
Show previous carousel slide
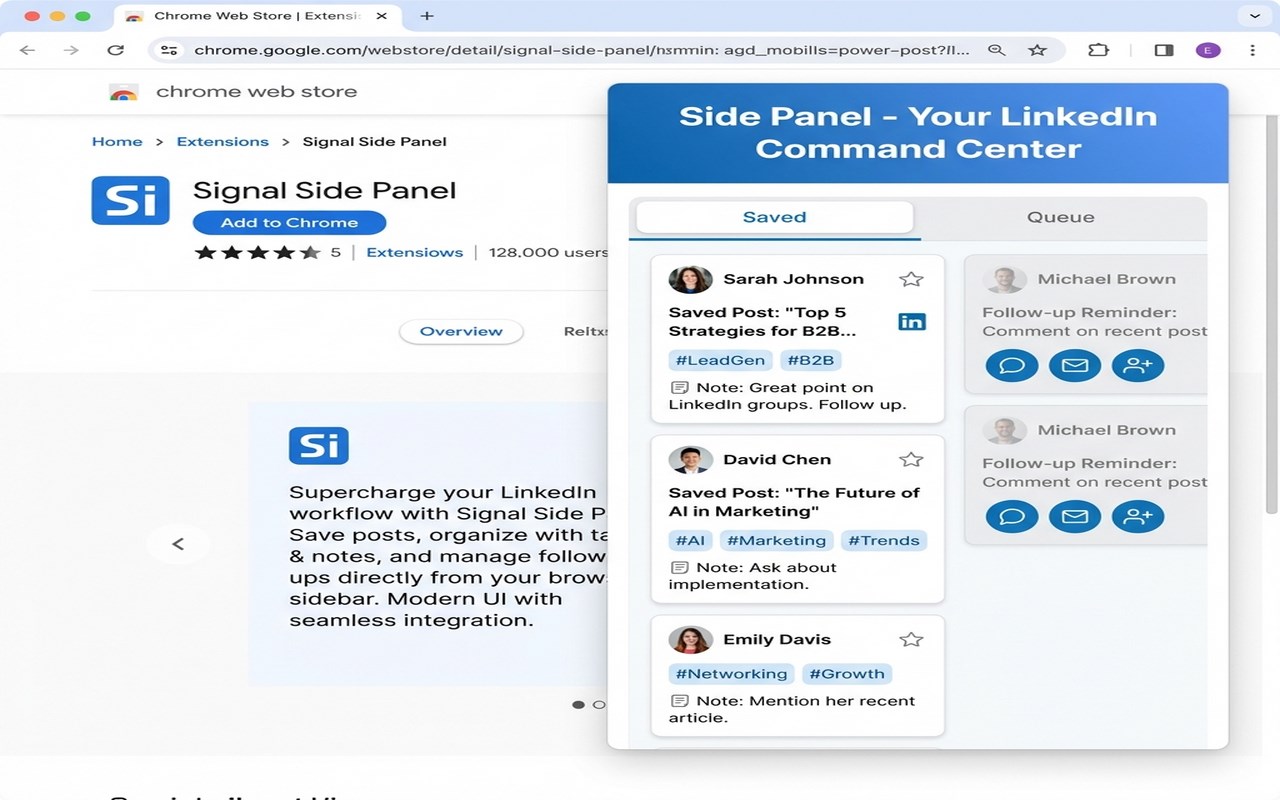click(178, 544)
